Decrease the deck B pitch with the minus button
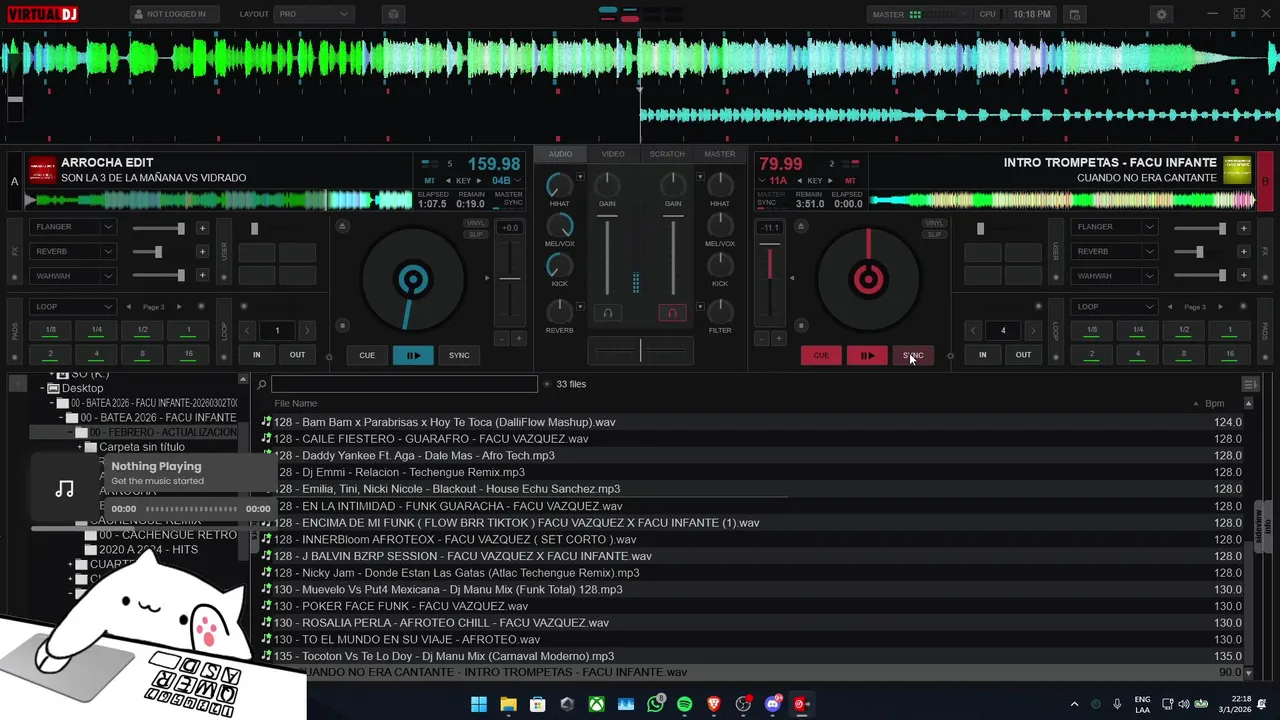 pyautogui.click(x=762, y=339)
